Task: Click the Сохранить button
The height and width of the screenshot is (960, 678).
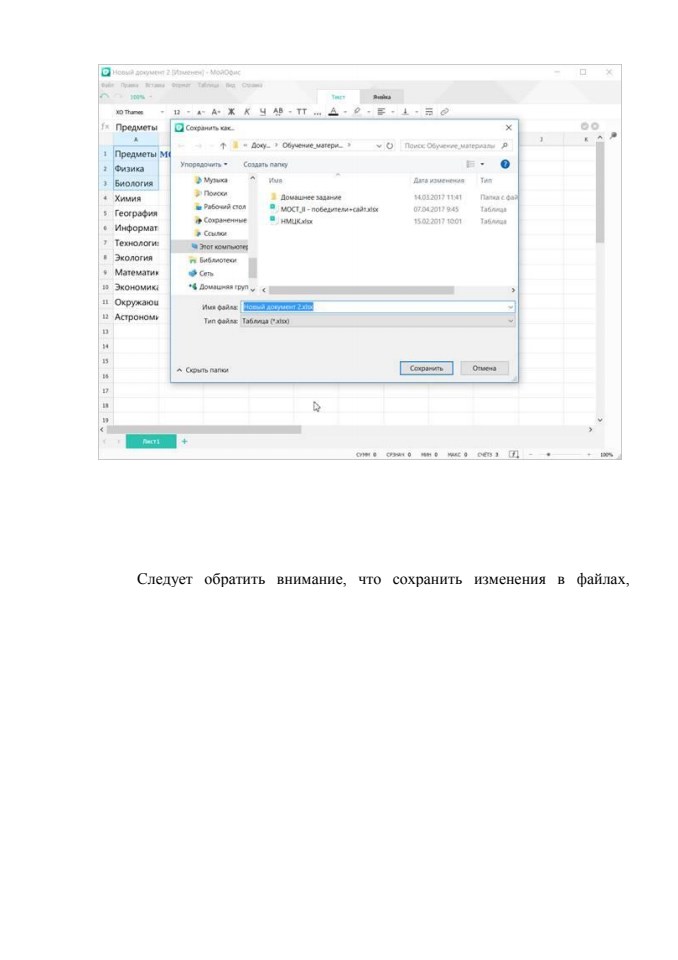Action: tap(426, 368)
